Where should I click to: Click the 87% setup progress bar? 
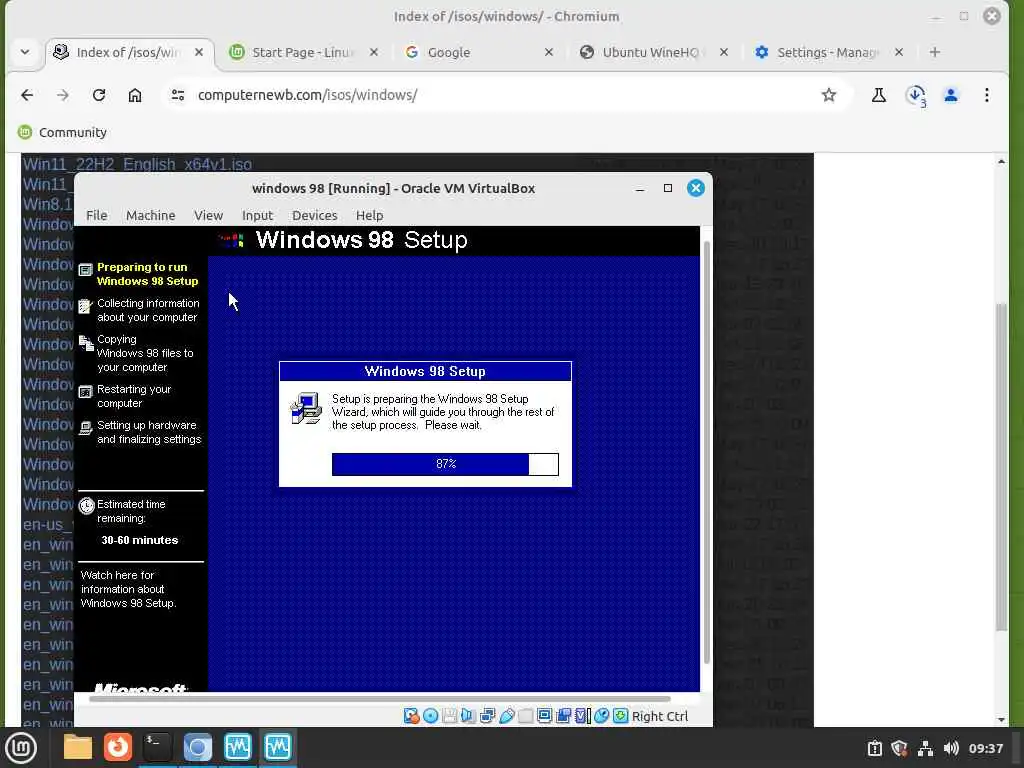445,464
